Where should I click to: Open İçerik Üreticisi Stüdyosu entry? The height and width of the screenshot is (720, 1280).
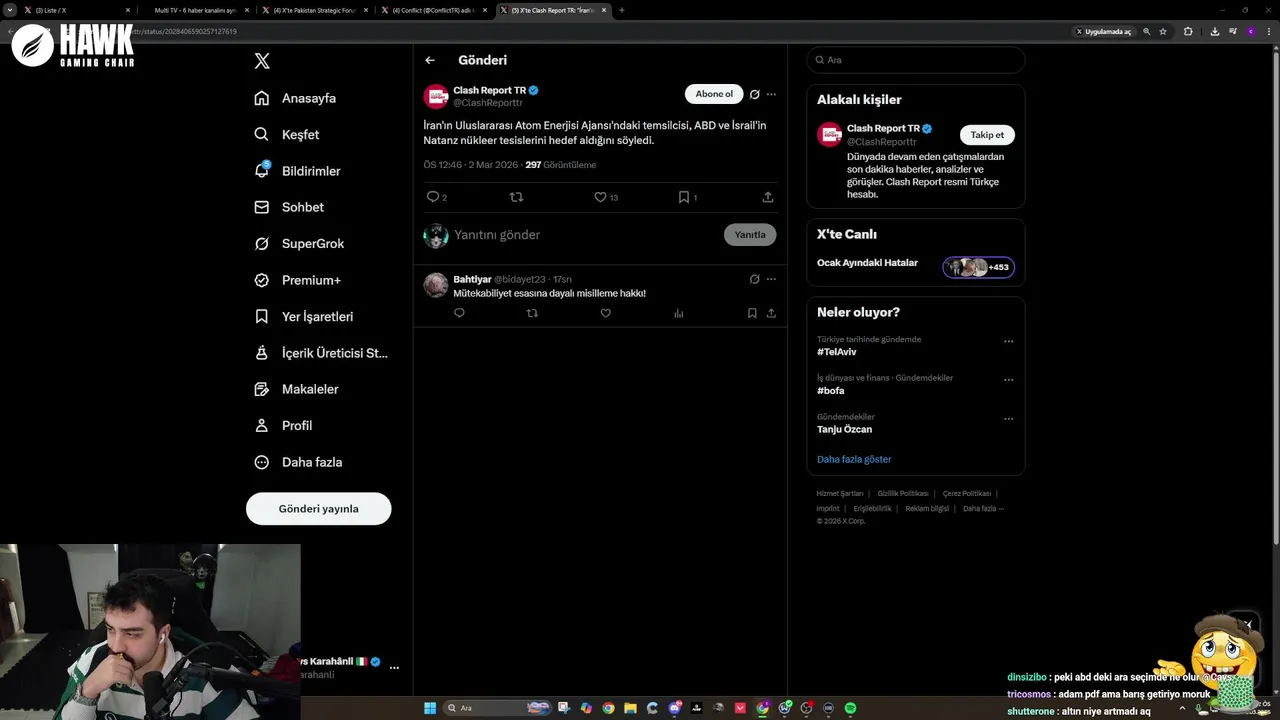tap(321, 353)
